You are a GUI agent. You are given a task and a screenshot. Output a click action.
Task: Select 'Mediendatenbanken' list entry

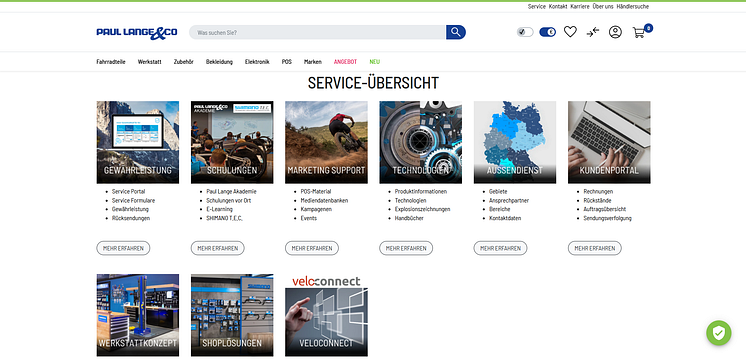(x=324, y=201)
